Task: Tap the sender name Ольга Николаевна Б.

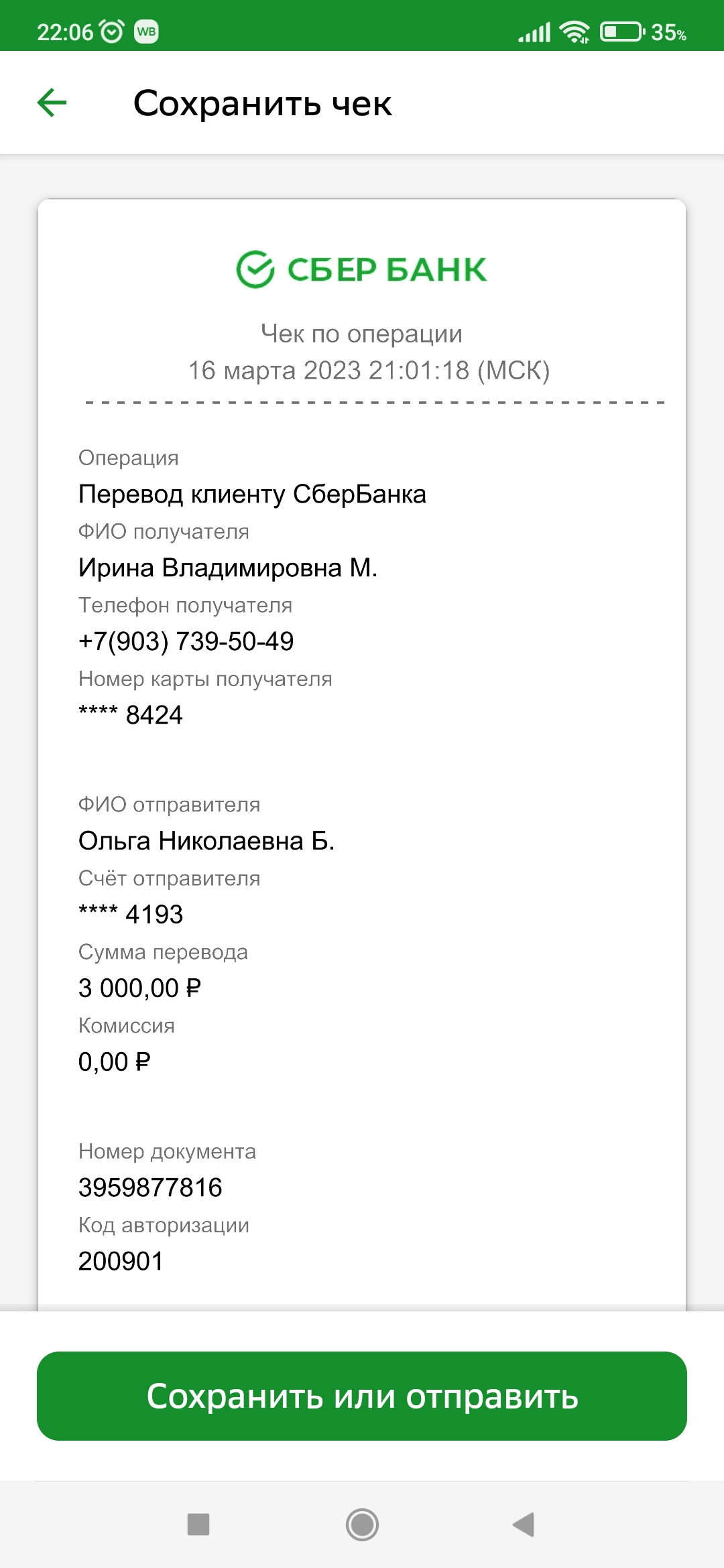Action: [206, 840]
